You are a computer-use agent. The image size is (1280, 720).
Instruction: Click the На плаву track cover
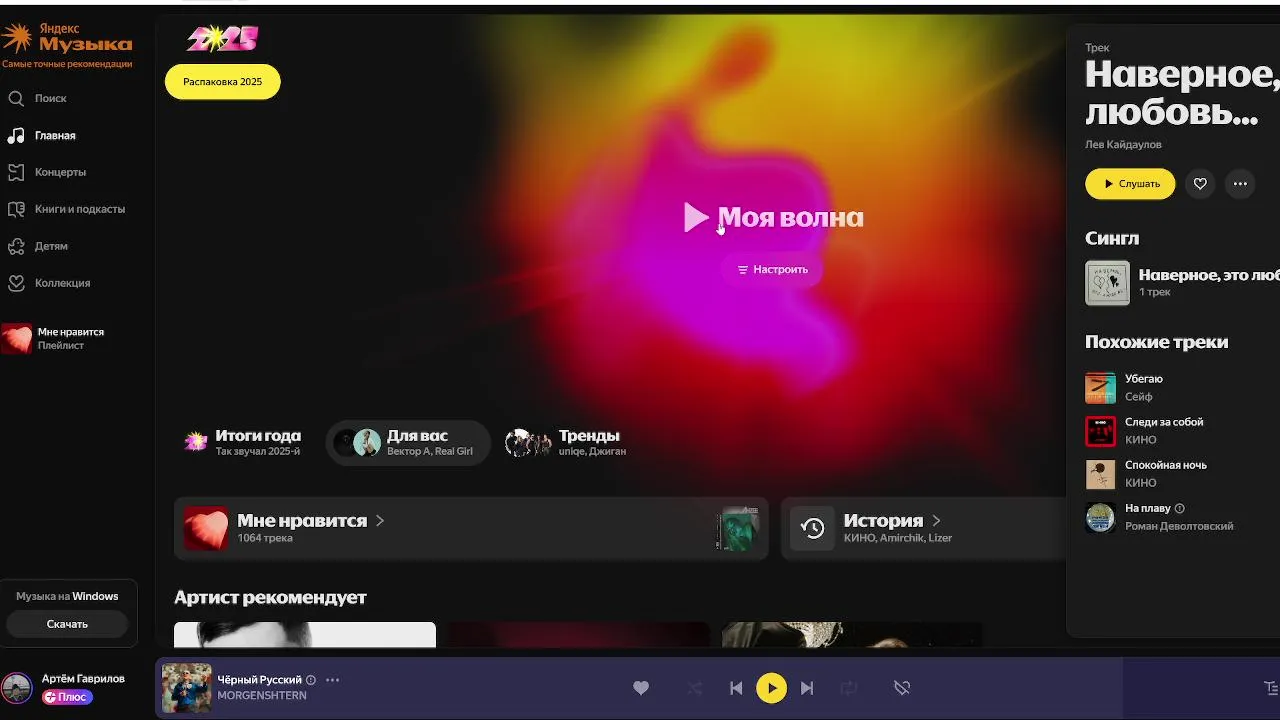[x=1100, y=517]
